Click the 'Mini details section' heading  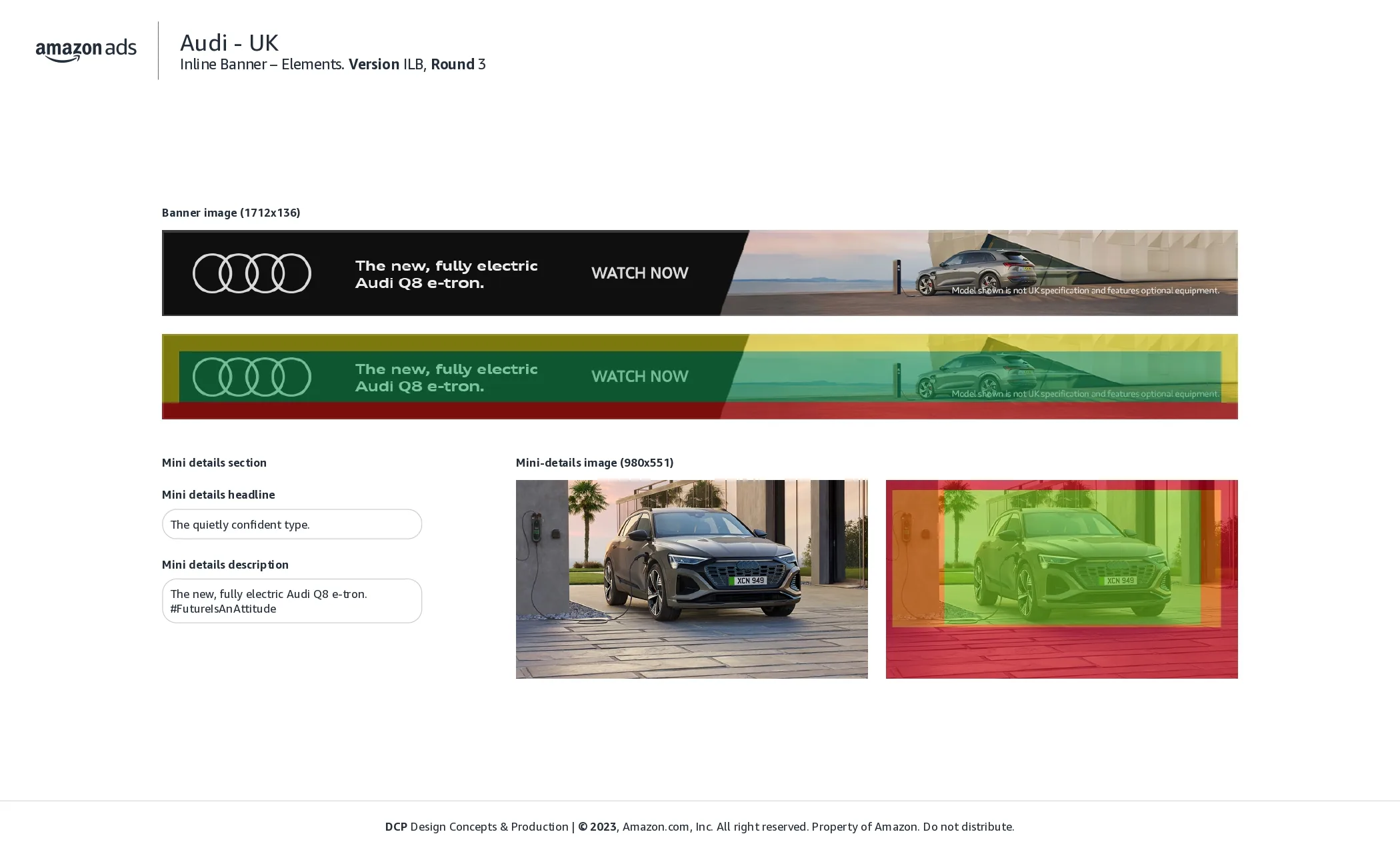(214, 462)
